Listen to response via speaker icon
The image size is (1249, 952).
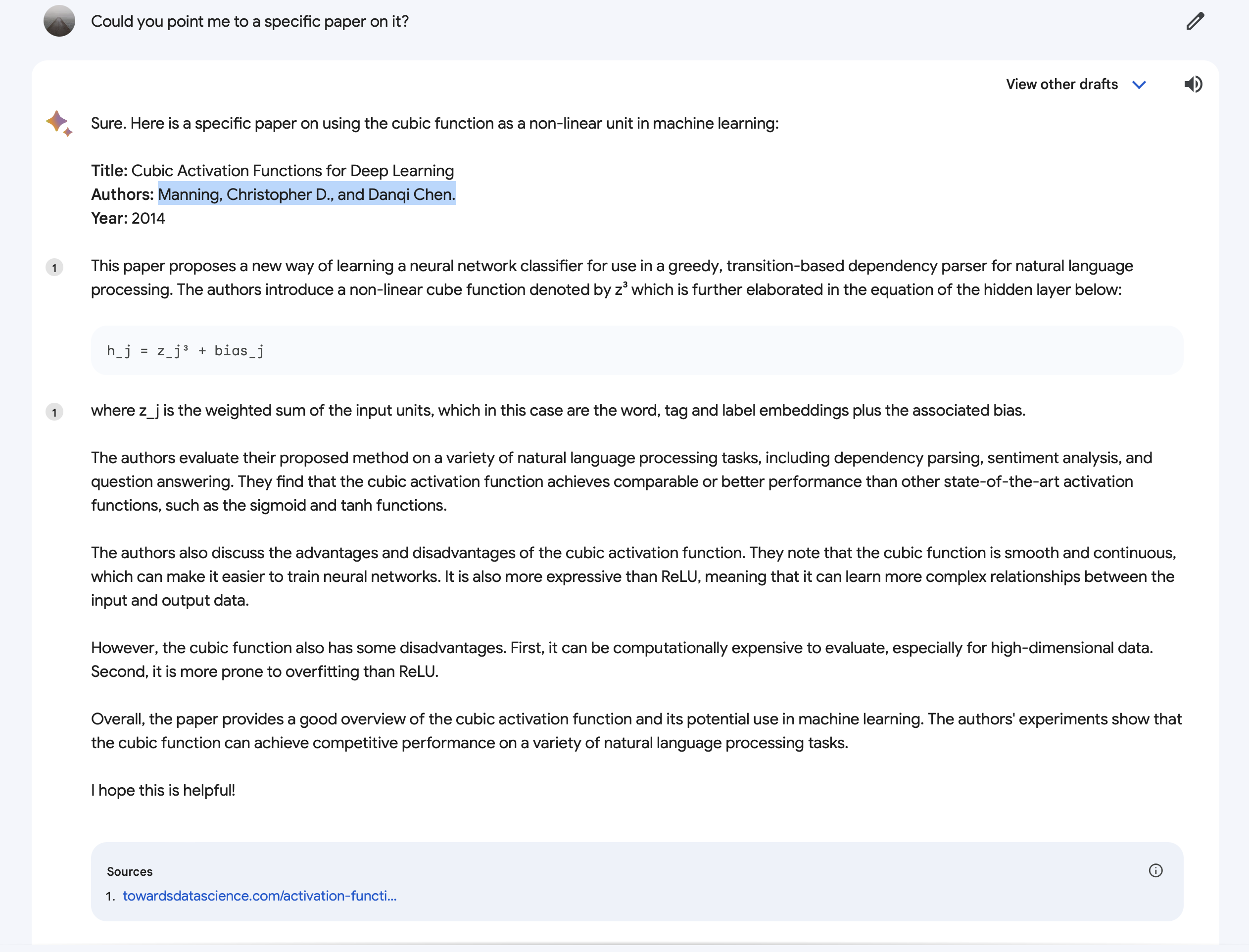point(1193,84)
